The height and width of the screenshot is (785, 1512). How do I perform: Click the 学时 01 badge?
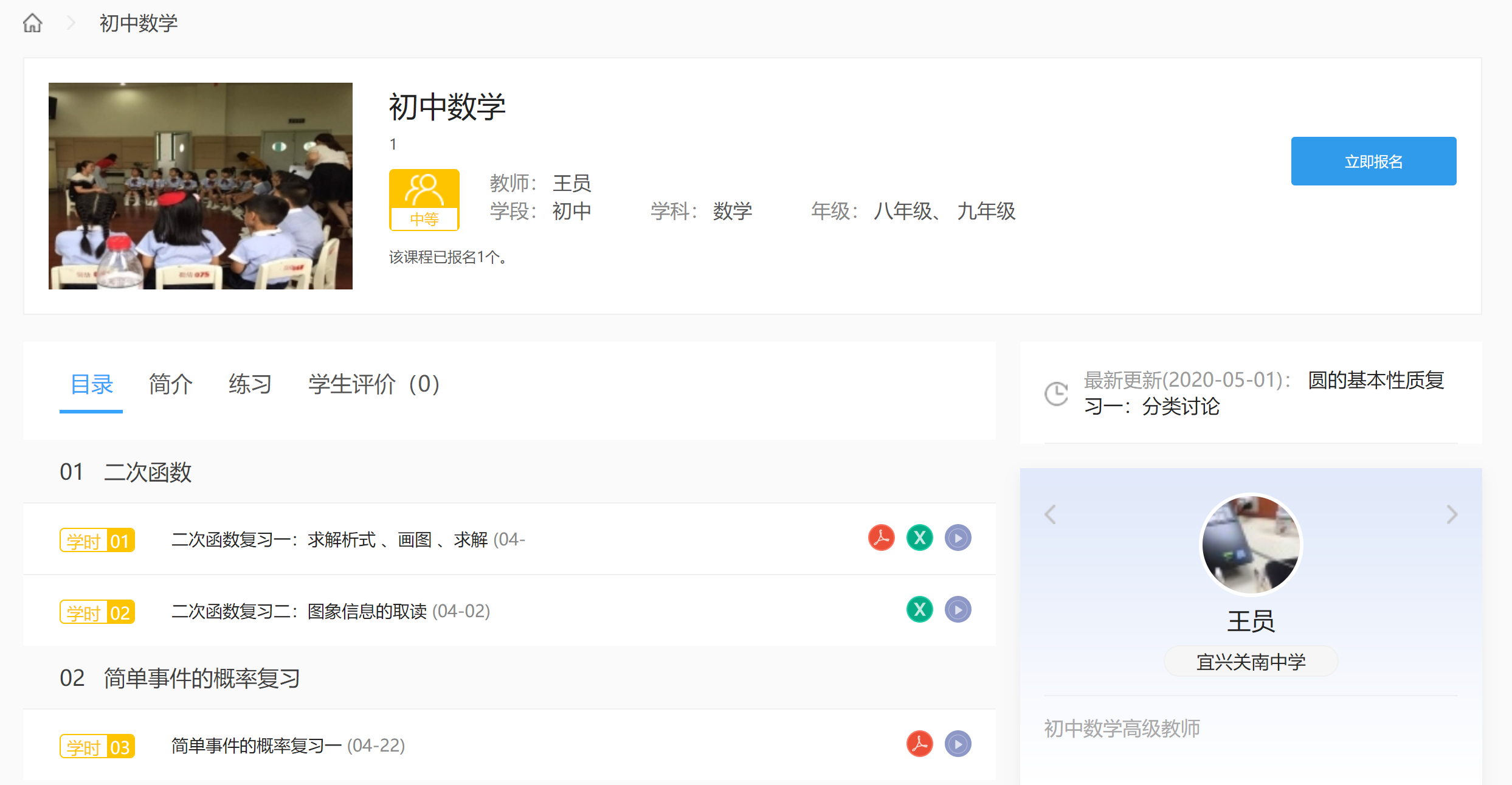97,540
